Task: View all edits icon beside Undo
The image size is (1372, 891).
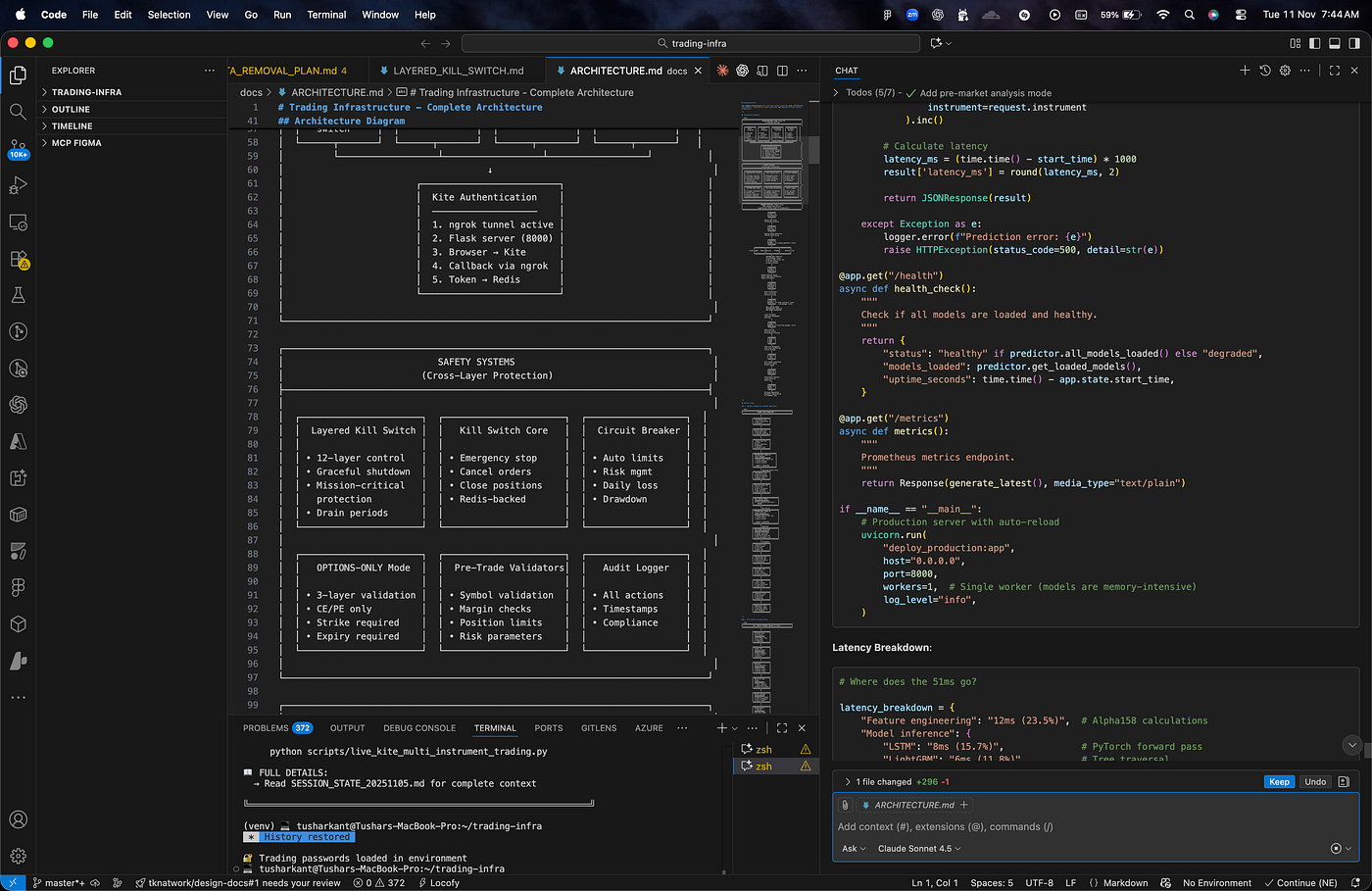Action: [1344, 782]
